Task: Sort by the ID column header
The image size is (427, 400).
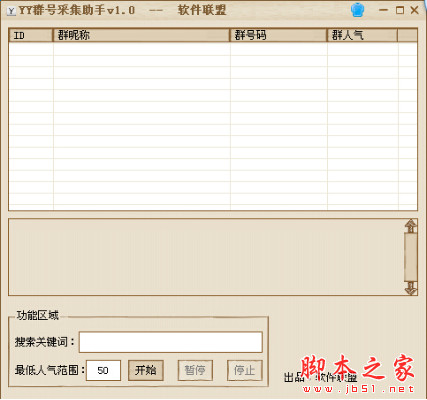Action: click(31, 35)
